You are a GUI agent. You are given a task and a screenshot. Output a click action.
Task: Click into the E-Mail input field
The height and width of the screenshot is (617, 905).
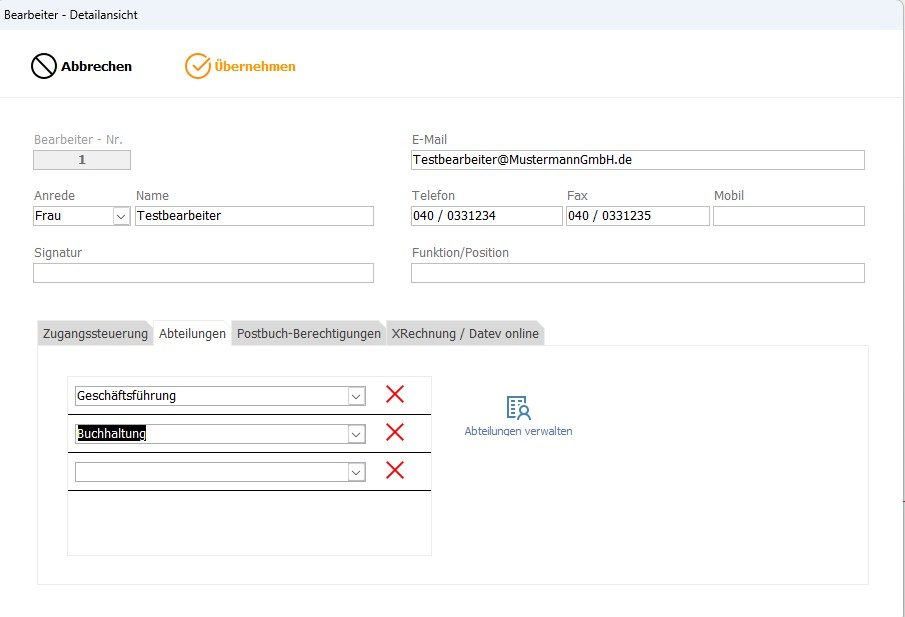[638, 160]
